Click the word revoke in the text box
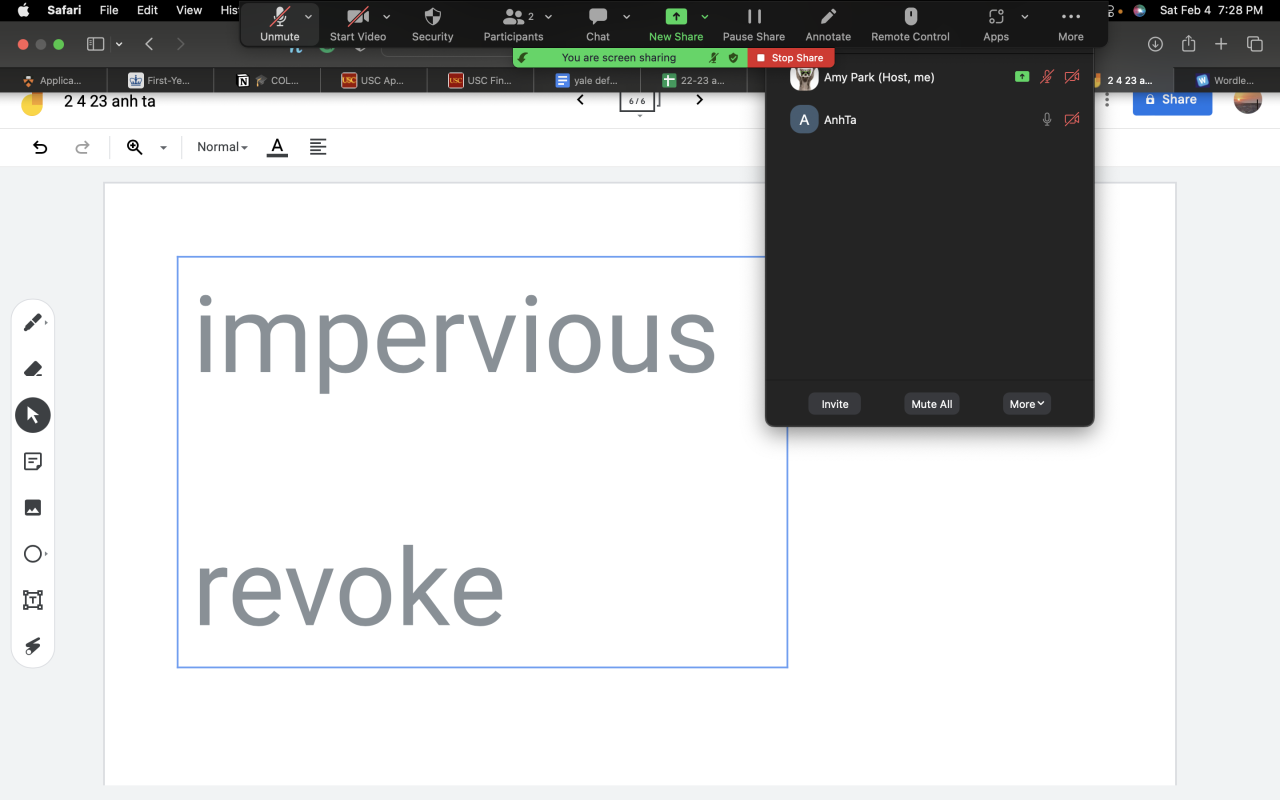 tap(348, 588)
